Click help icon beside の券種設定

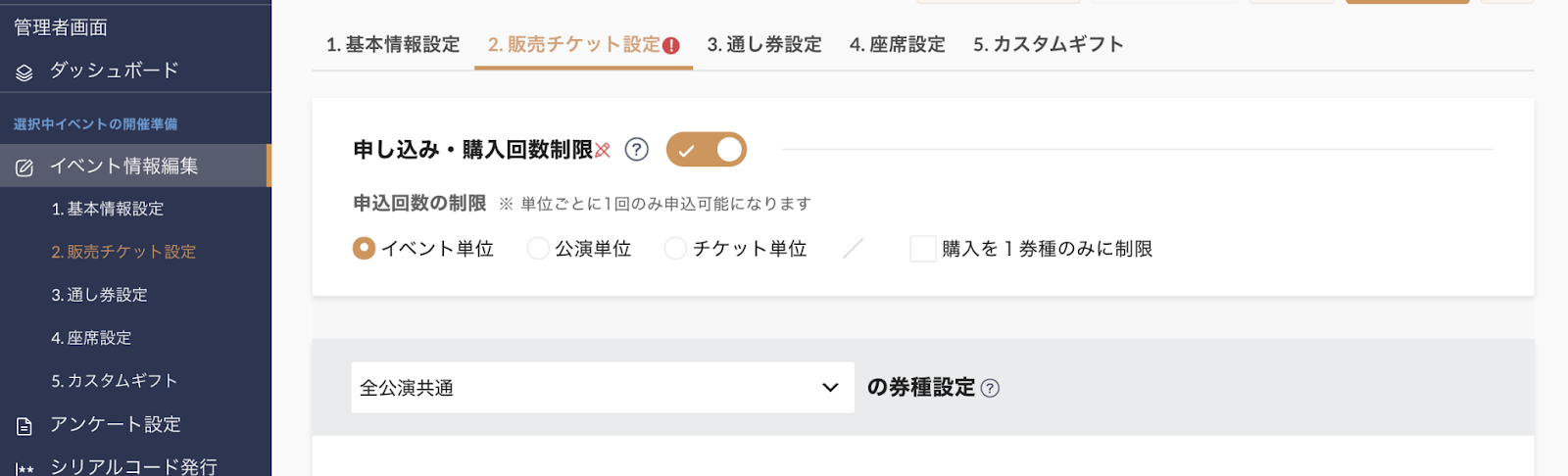coord(990,388)
